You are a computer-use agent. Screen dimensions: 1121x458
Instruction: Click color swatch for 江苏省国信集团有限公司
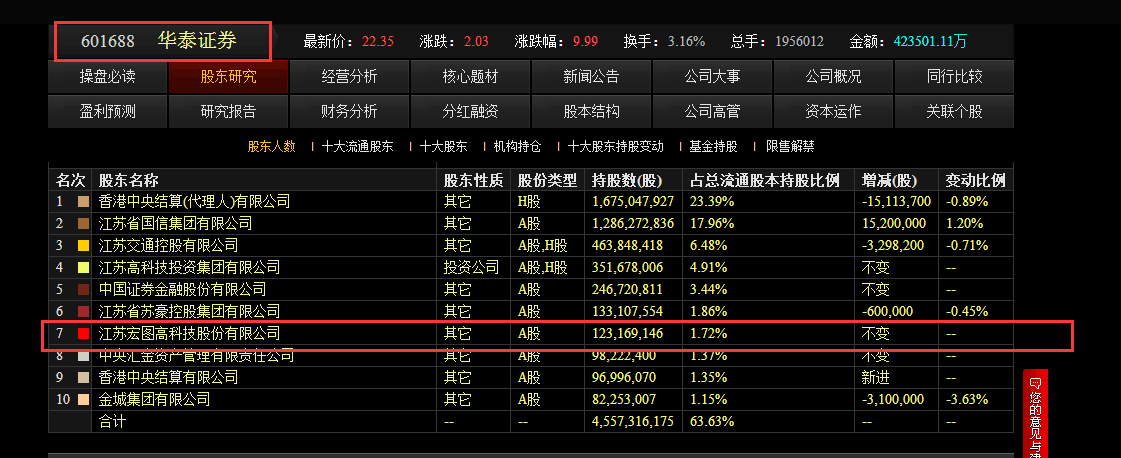pyautogui.click(x=83, y=224)
